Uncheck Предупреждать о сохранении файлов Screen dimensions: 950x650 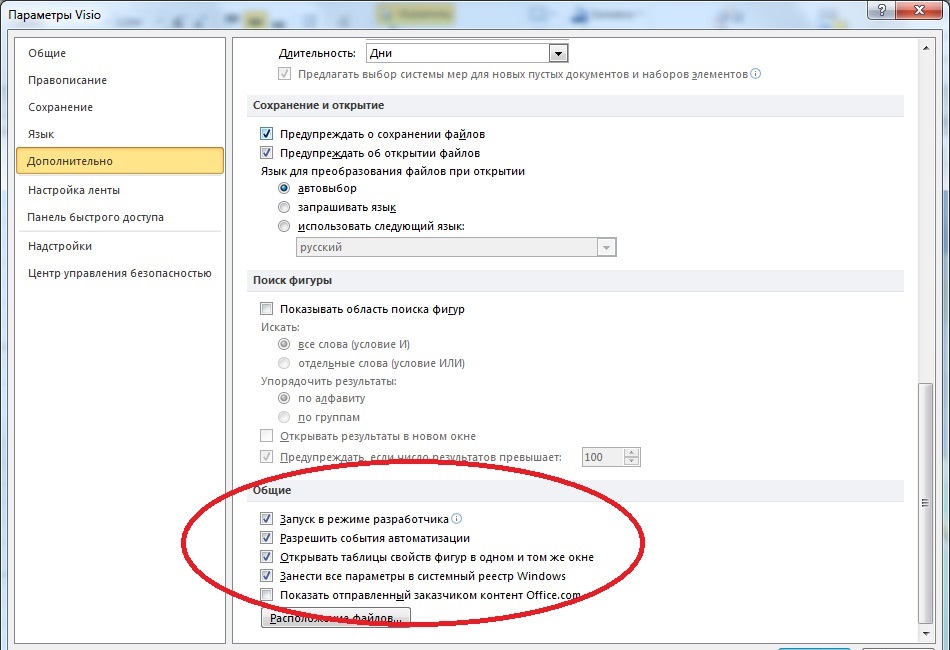click(x=266, y=134)
